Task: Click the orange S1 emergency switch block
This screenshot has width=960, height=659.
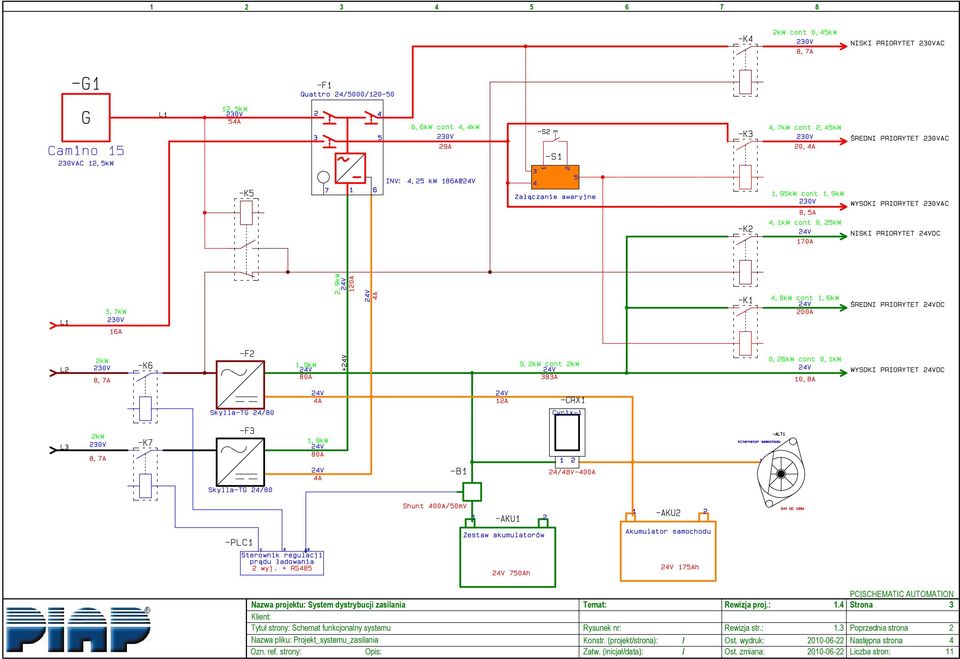Action: [x=555, y=177]
